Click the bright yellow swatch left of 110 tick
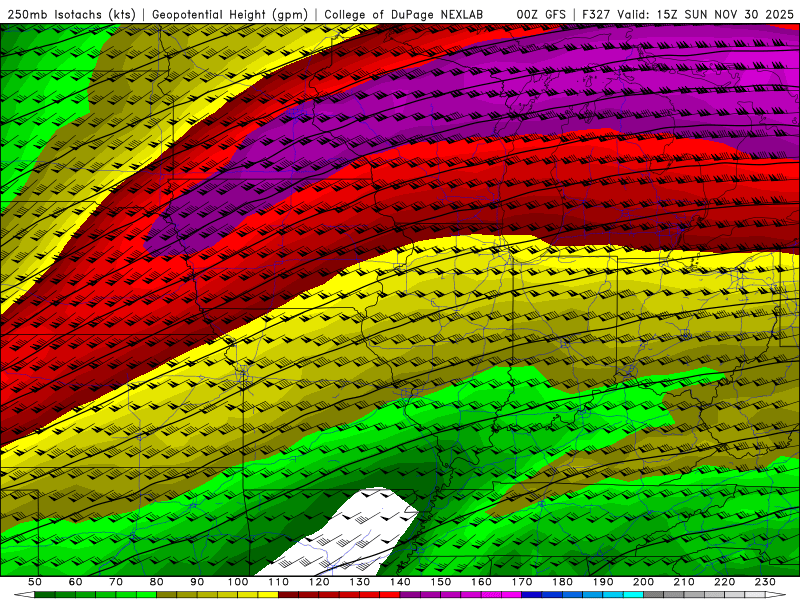The height and width of the screenshot is (600, 800). click(x=268, y=595)
